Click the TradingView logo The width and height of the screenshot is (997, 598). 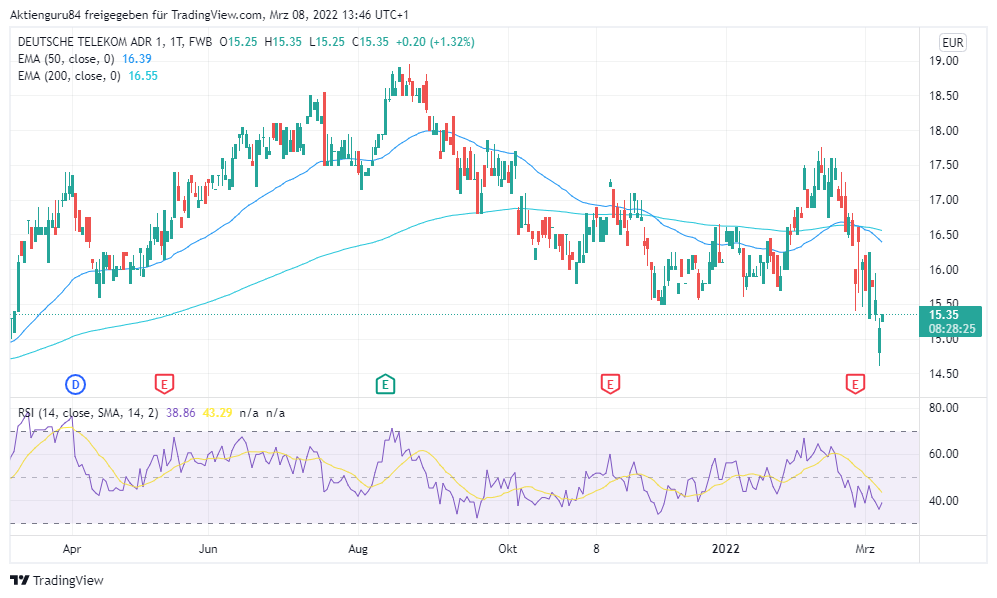pyautogui.click(x=57, y=580)
